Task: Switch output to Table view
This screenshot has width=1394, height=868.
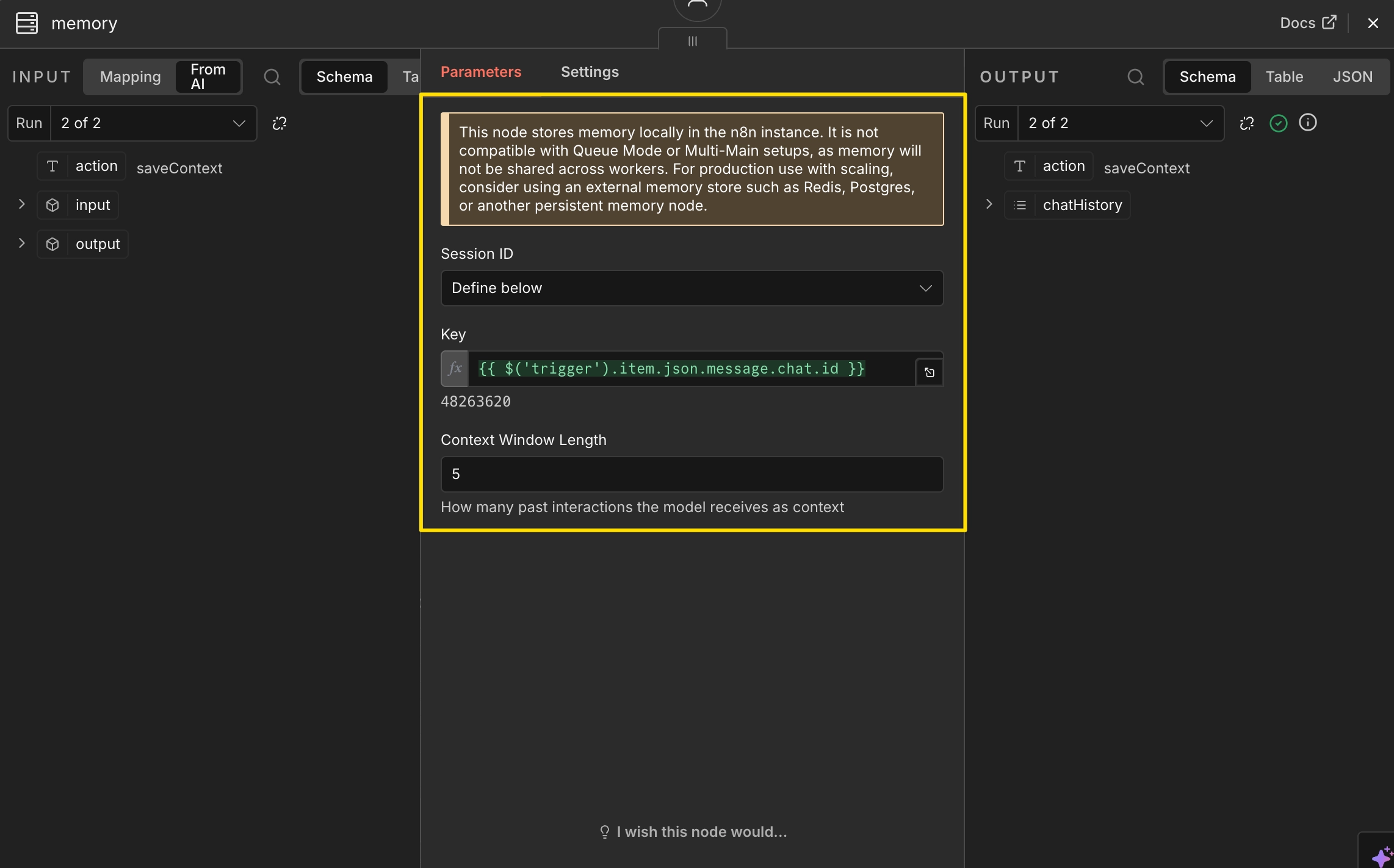Action: click(1284, 77)
